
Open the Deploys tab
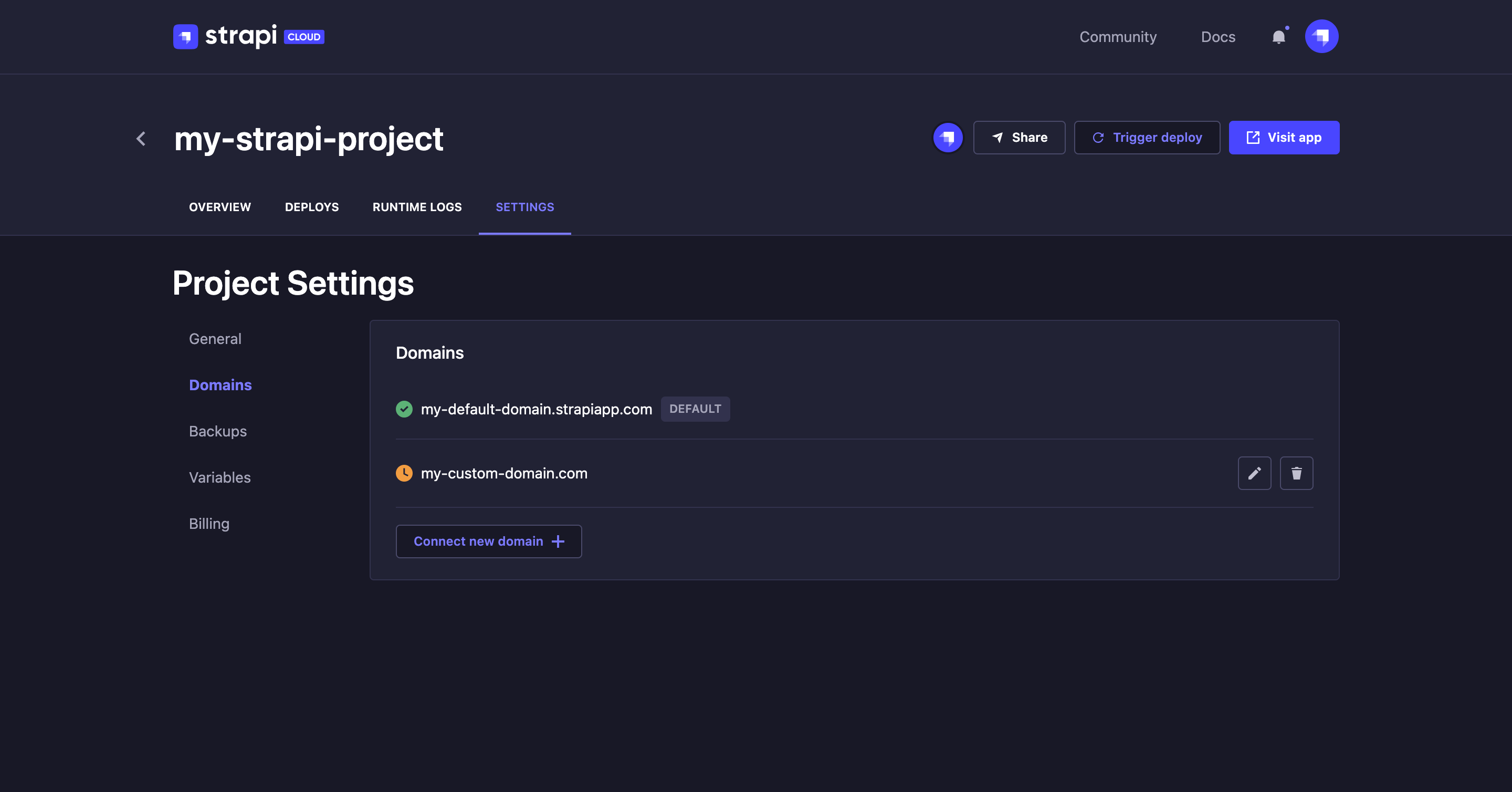(x=312, y=206)
